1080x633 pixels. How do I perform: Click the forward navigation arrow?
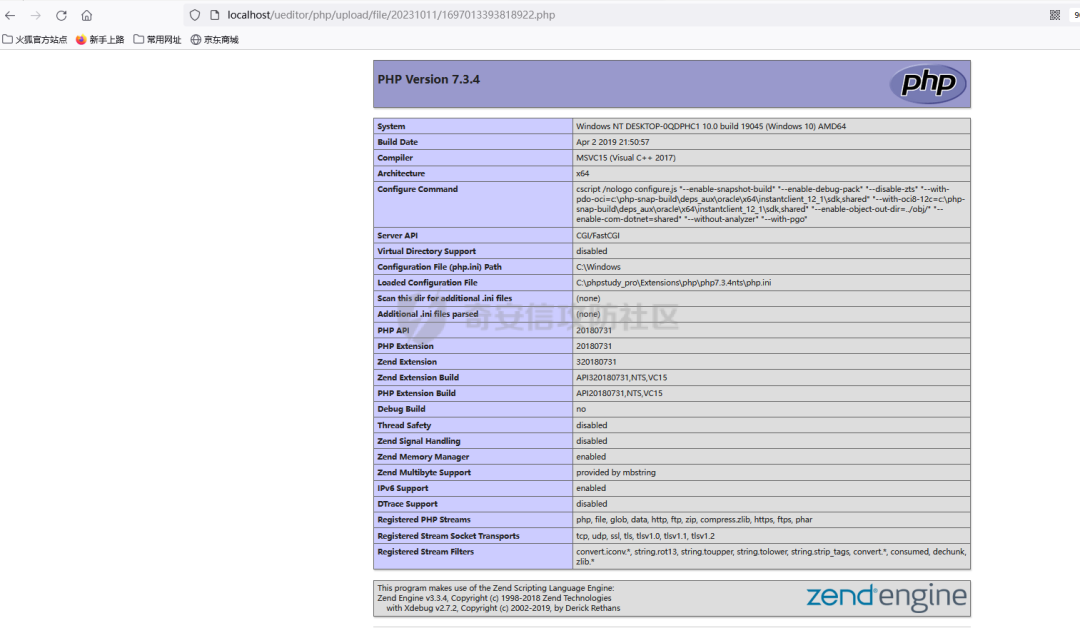[36, 15]
